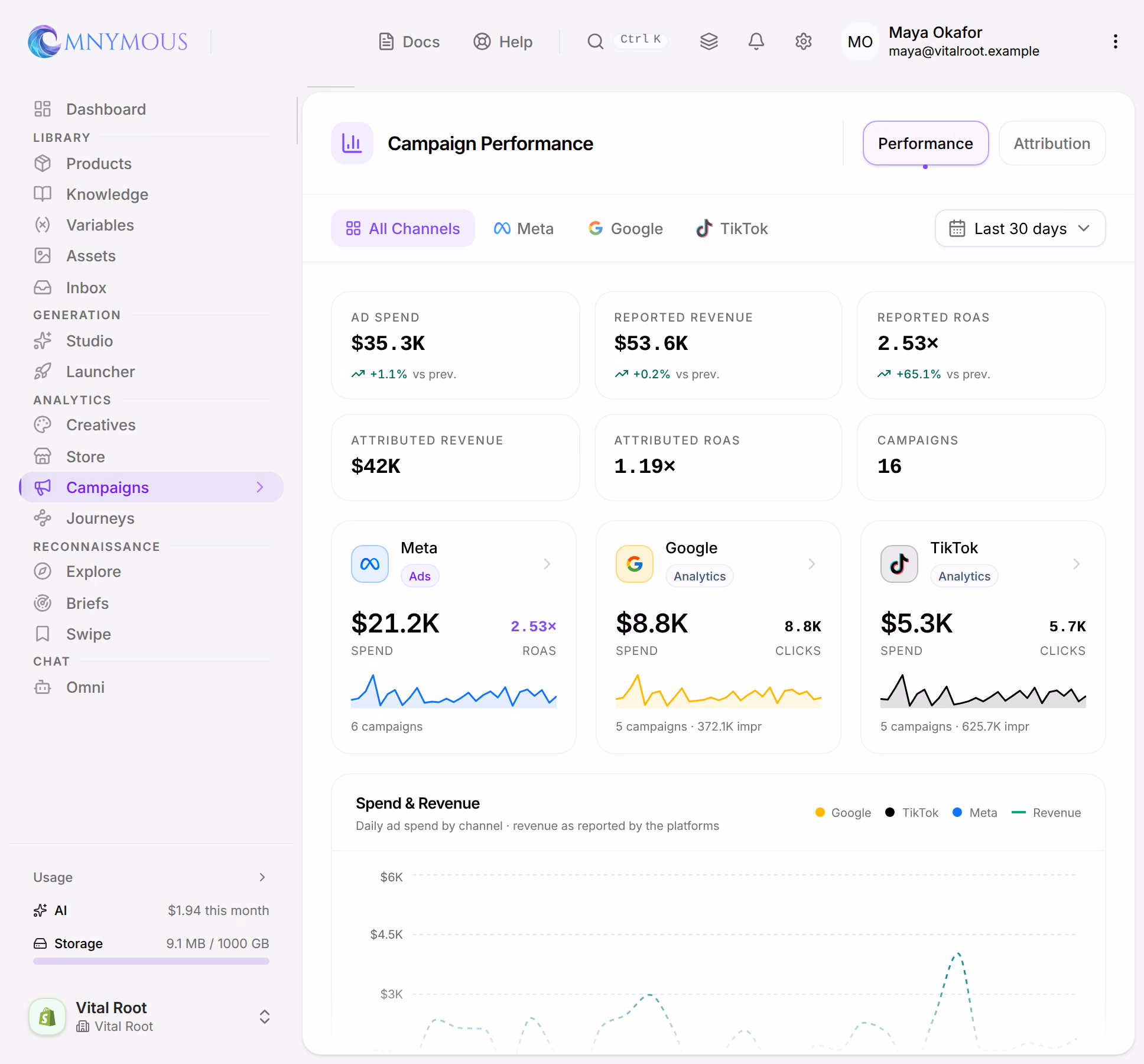Click the Launcher rocket icon
The image size is (1144, 1064).
[x=43, y=371]
